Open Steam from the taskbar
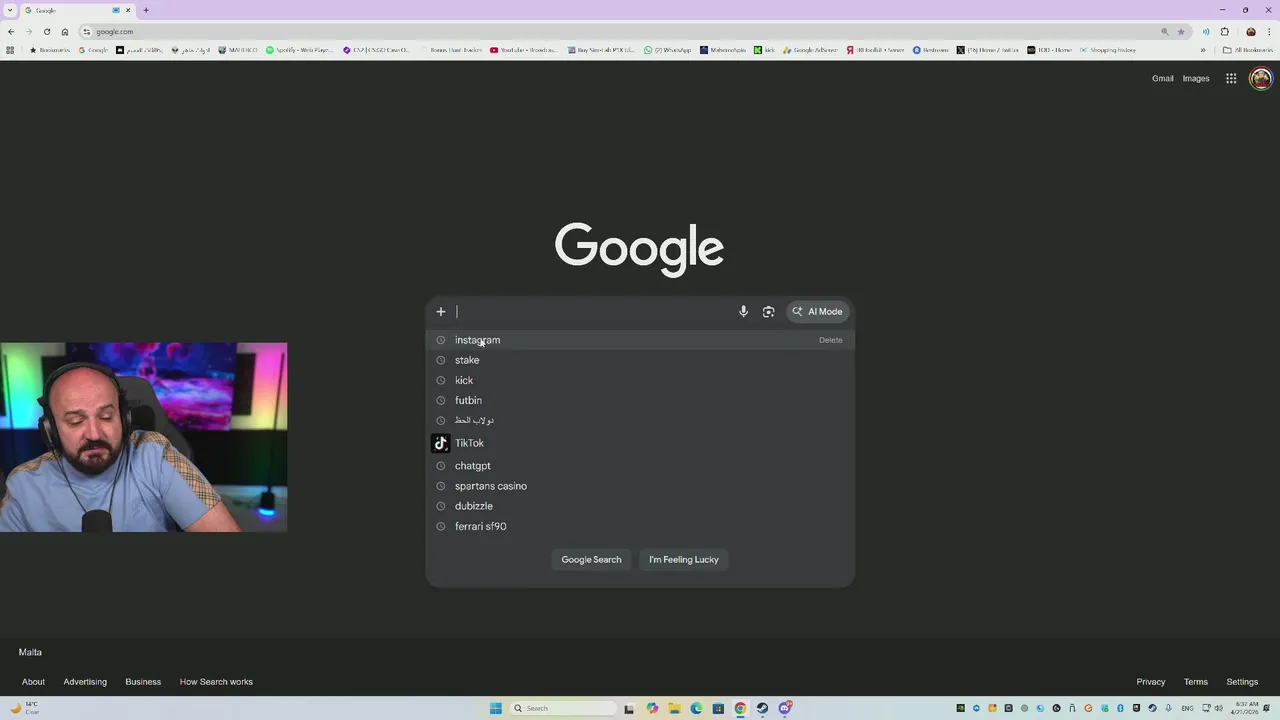The width and height of the screenshot is (1280, 720). pos(762,708)
